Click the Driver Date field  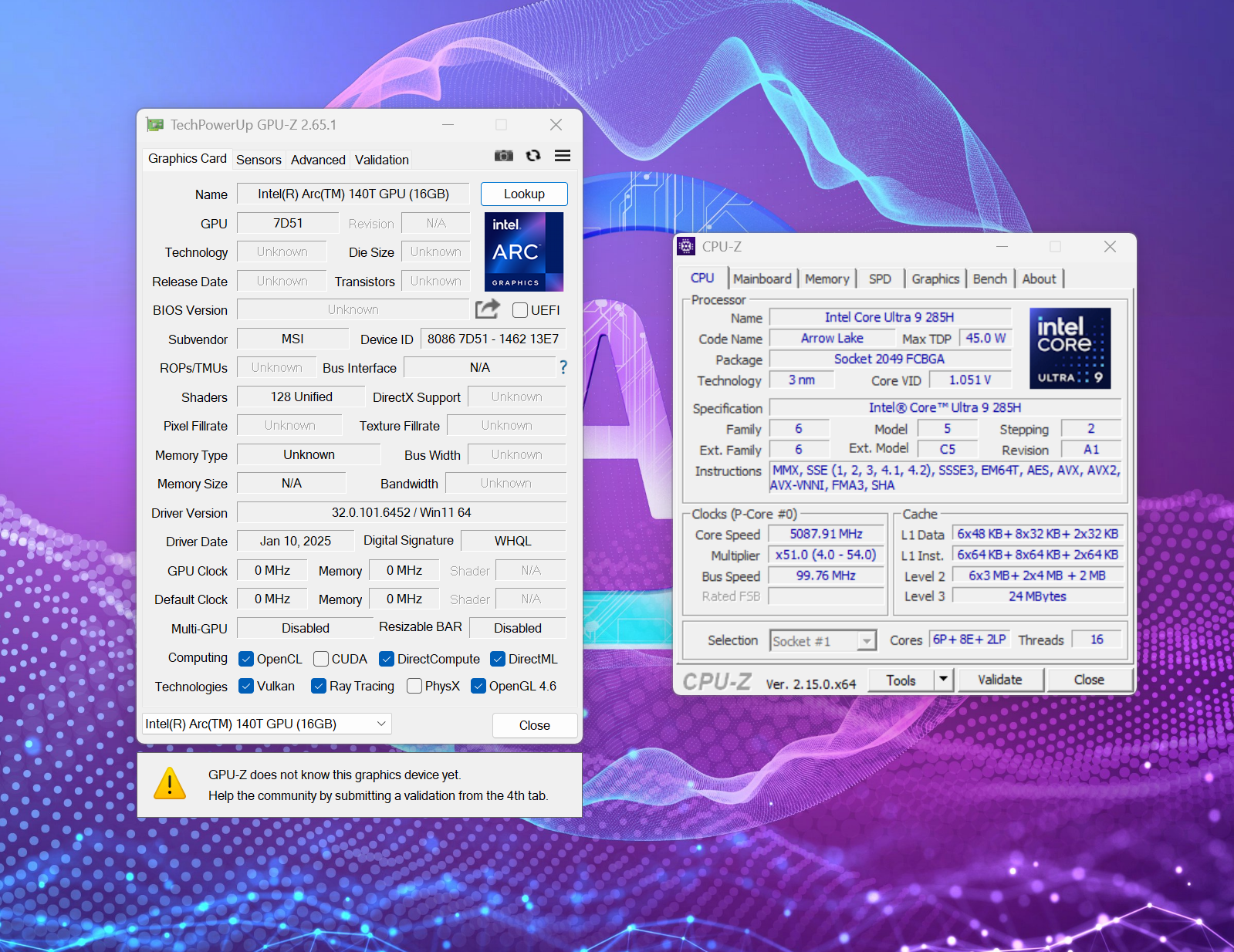296,541
